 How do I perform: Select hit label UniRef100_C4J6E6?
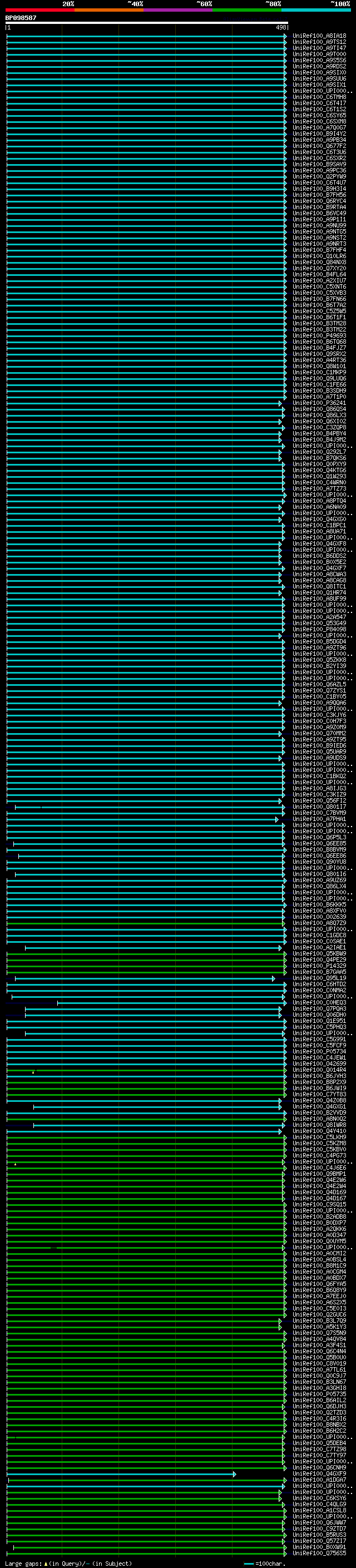coord(319,1168)
